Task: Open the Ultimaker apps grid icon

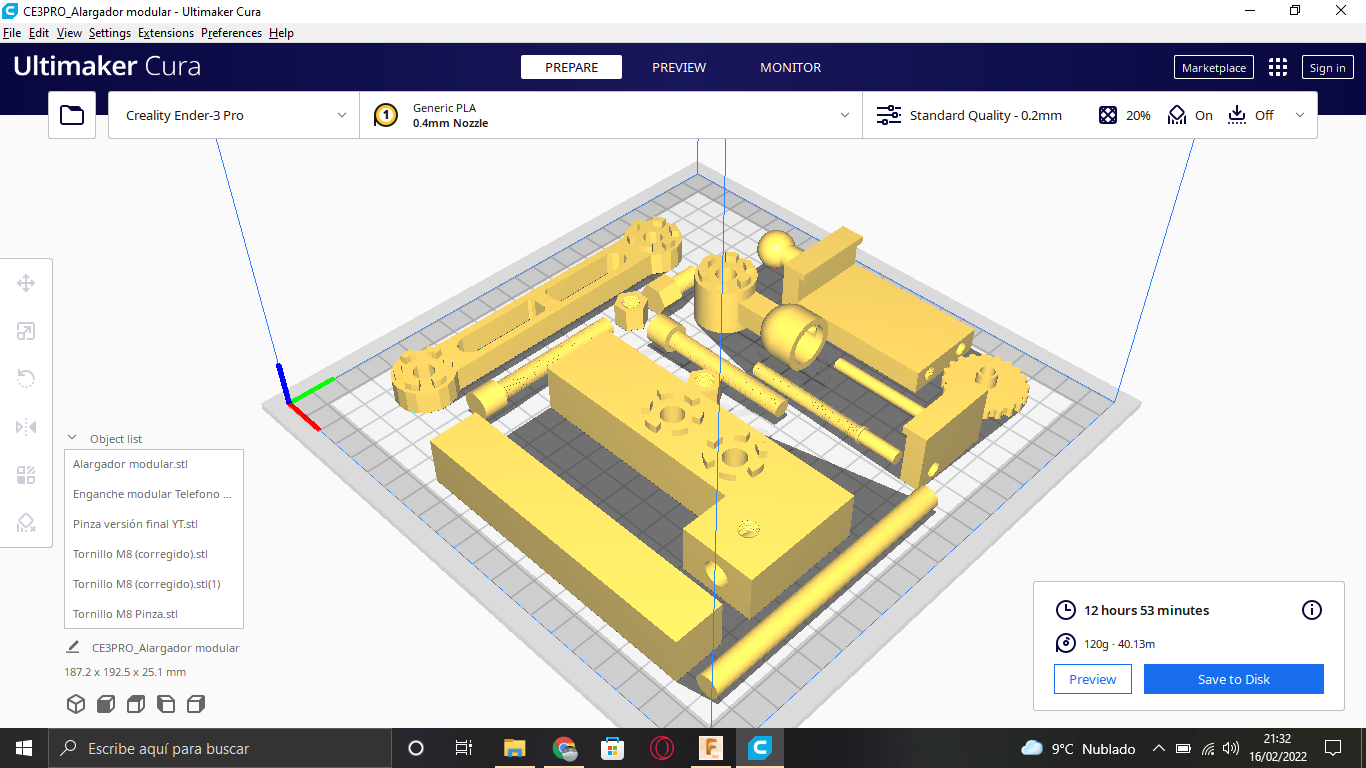Action: point(1278,67)
